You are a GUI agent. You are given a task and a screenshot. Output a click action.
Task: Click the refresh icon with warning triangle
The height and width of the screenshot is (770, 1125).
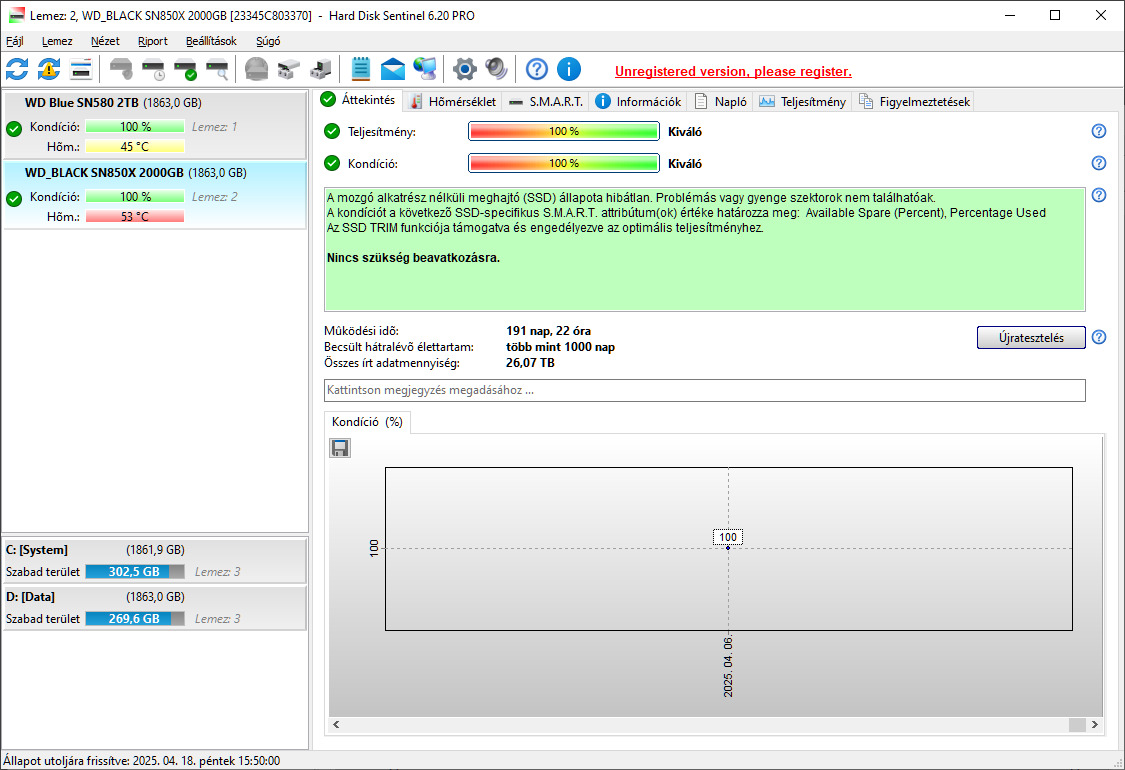49,70
